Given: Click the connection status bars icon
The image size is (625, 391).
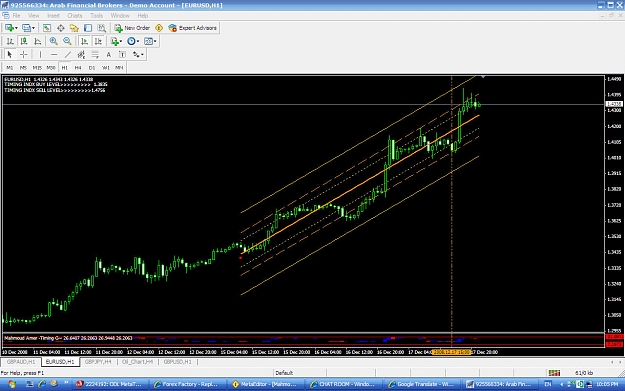Looking at the screenshot, I should (554, 373).
